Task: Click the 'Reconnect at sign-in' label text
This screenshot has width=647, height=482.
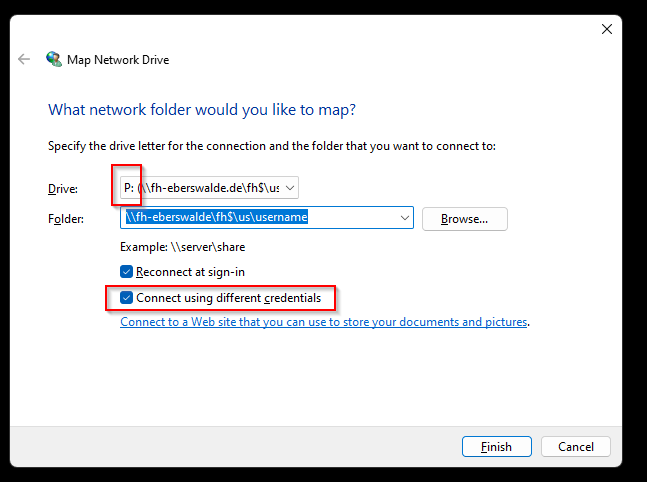Action: point(190,272)
